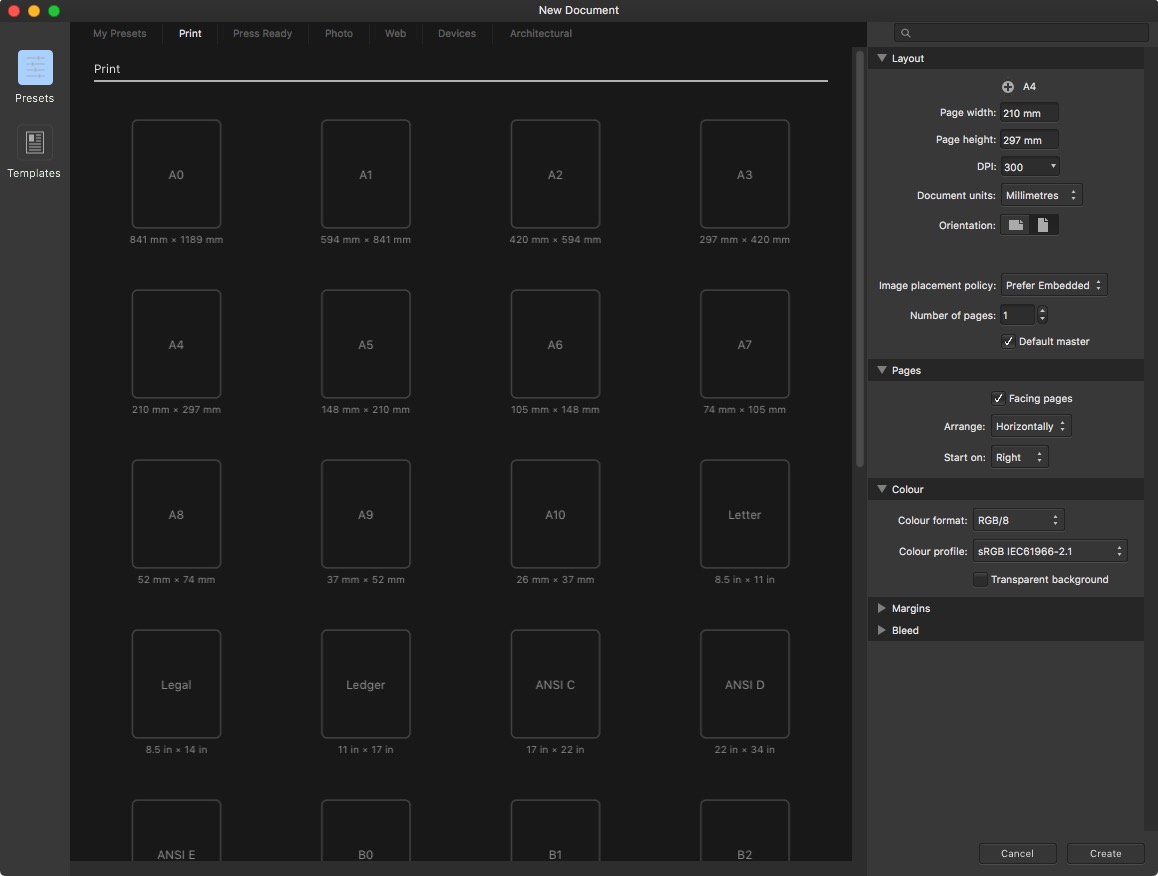The image size is (1158, 876).
Task: Switch to the Press Ready tab
Action: click(x=262, y=34)
